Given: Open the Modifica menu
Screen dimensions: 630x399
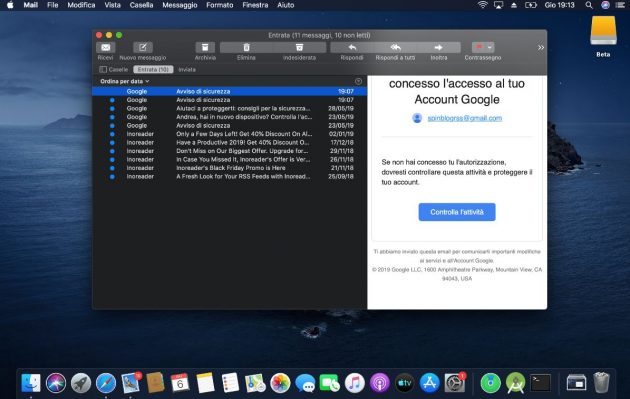Looking at the screenshot, I should coord(81,5).
